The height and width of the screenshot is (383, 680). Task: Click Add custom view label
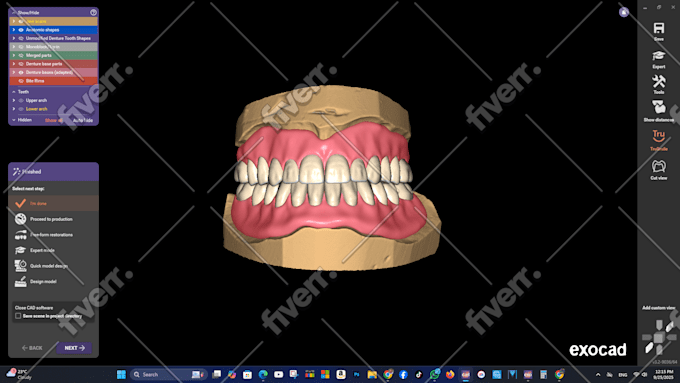(658, 308)
